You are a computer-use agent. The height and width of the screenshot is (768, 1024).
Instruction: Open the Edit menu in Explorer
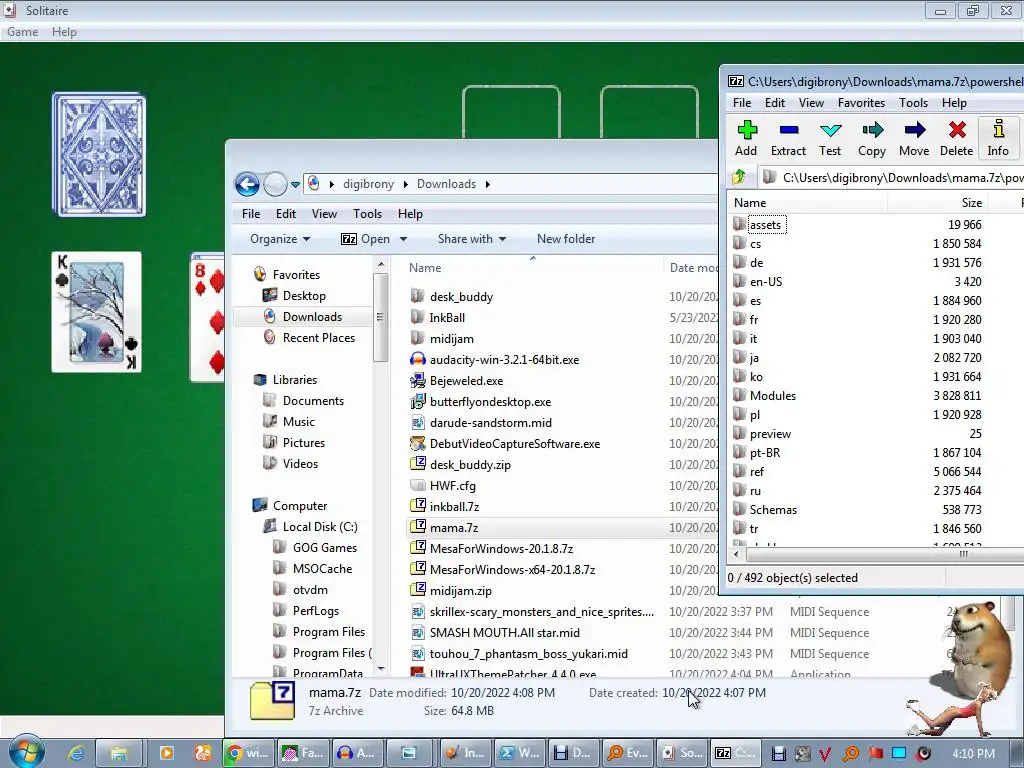(x=285, y=214)
